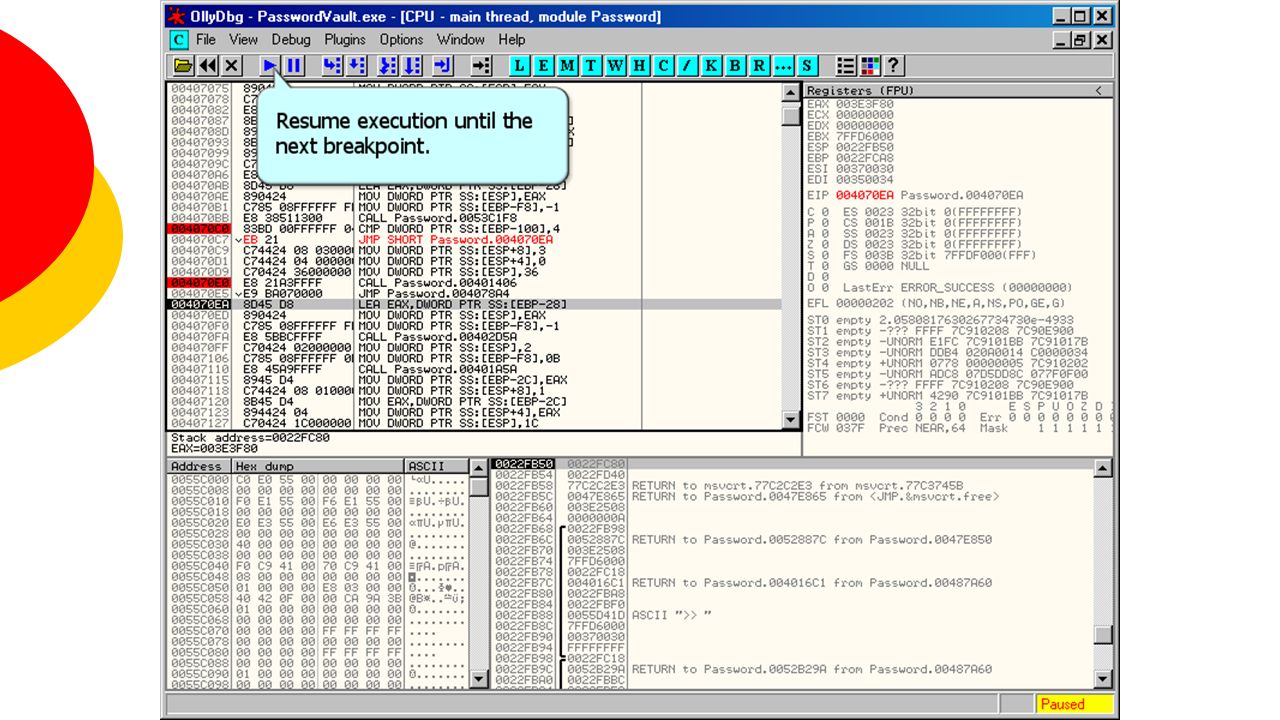Click the Help question mark icon
Screen dimensions: 1280x720
[894, 65]
